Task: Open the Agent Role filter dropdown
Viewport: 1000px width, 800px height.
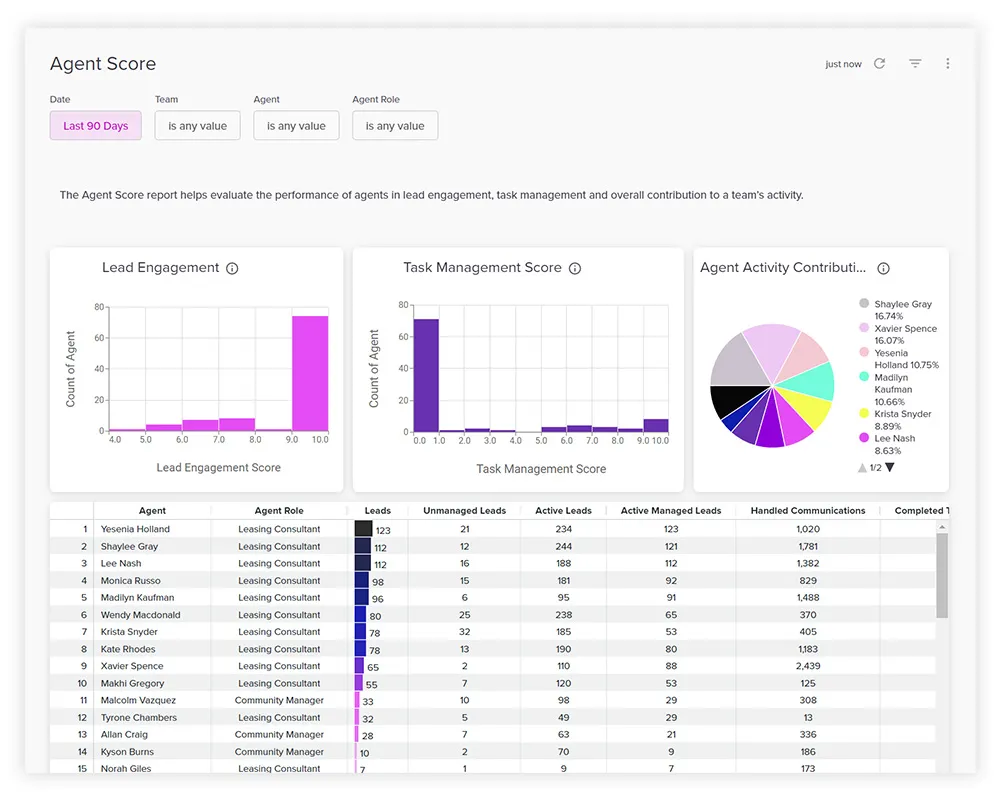Action: [x=395, y=126]
